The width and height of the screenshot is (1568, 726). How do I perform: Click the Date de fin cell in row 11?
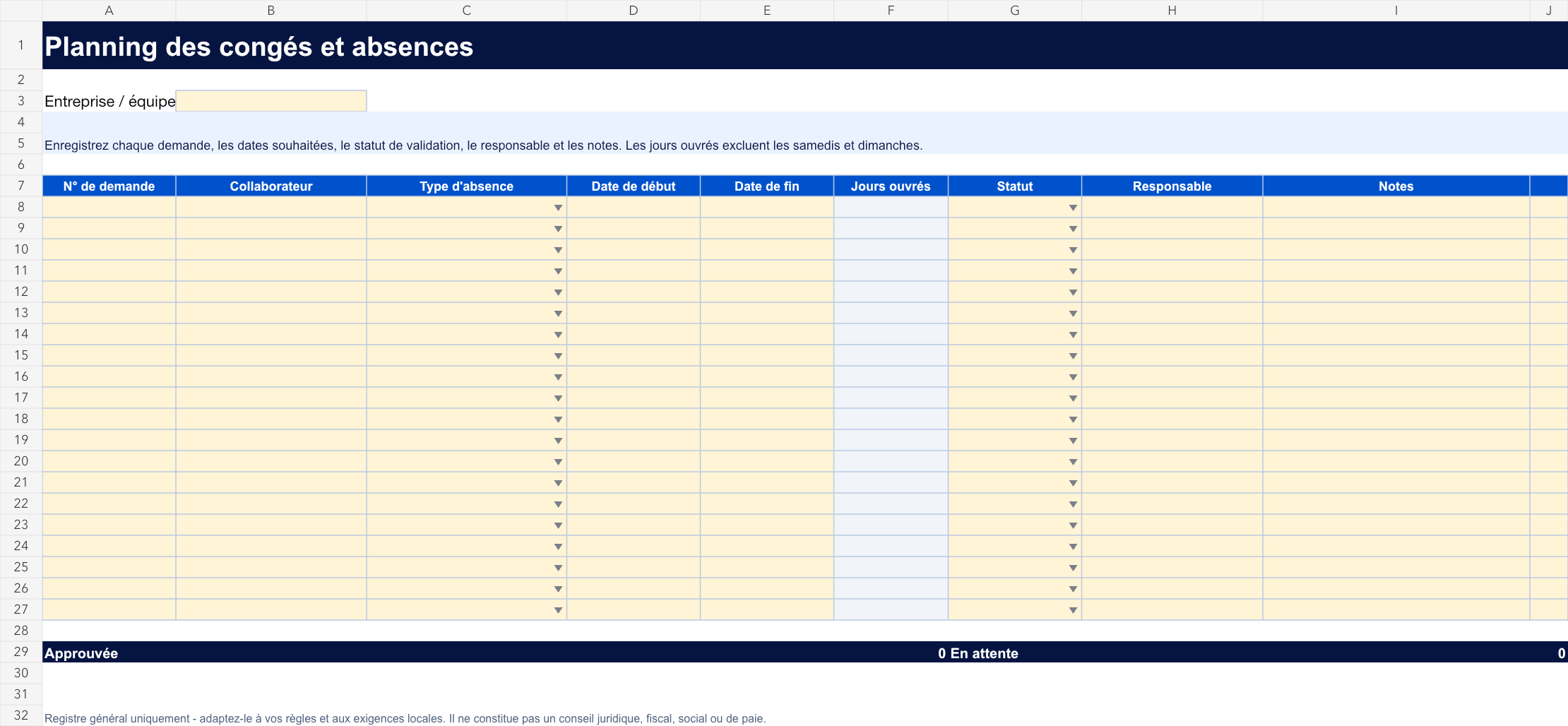point(767,270)
